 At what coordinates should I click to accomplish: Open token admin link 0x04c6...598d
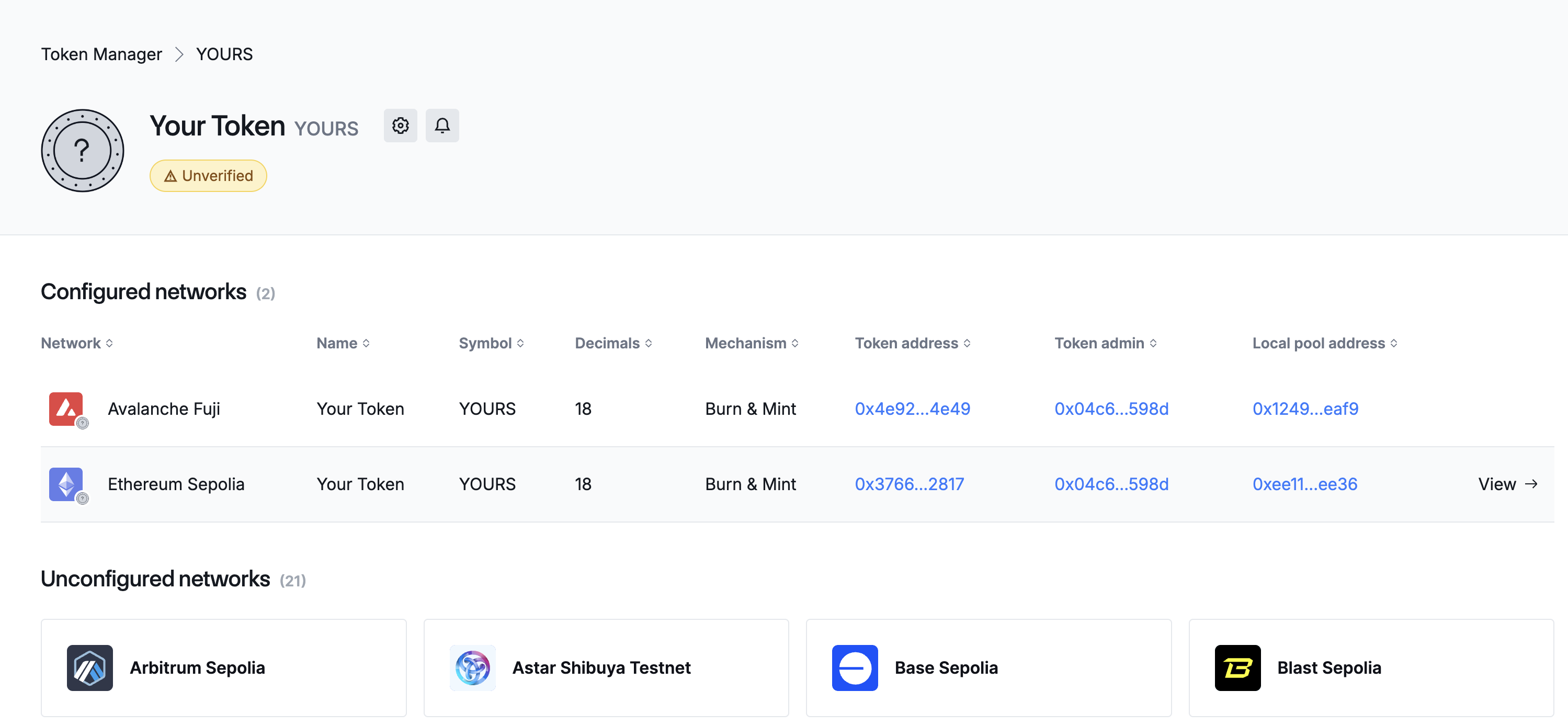click(x=1111, y=409)
